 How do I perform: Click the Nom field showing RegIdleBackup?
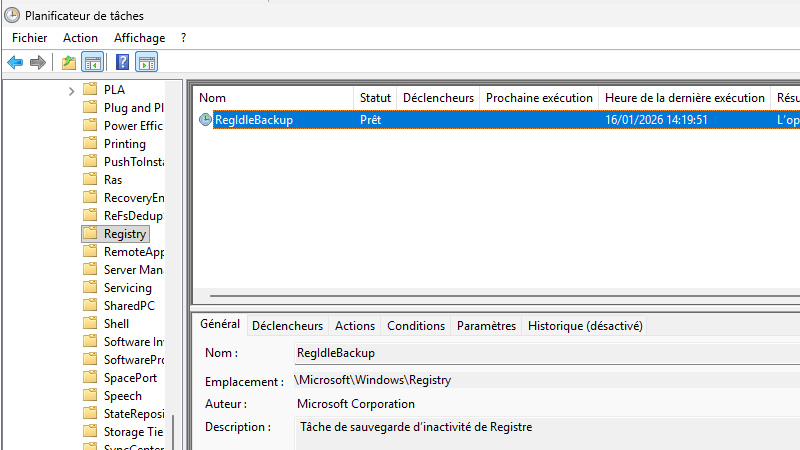click(547, 354)
